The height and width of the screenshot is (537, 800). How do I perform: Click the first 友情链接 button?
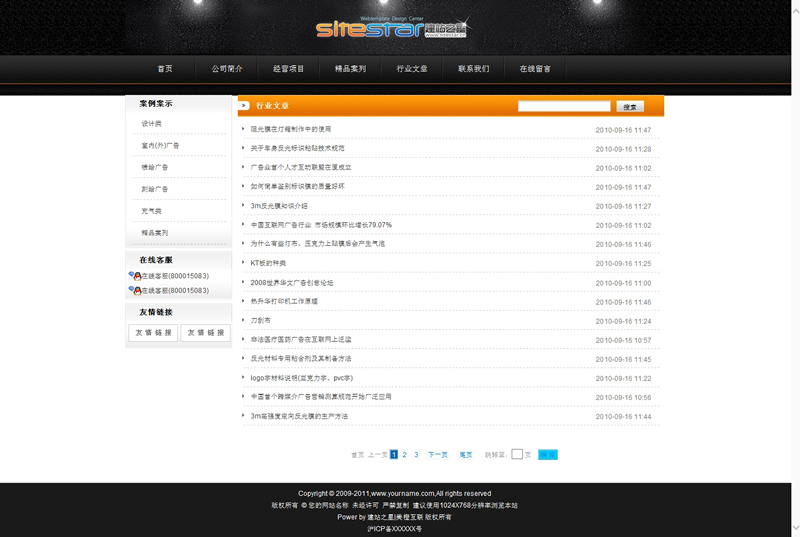click(153, 333)
